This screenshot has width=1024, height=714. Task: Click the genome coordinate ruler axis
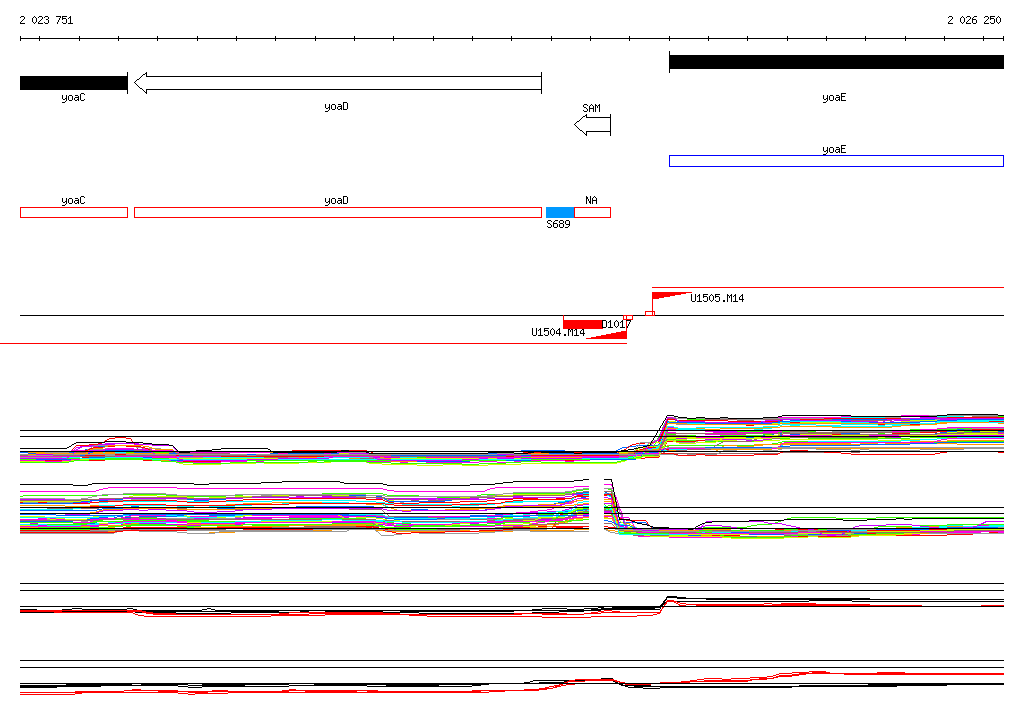(x=512, y=39)
